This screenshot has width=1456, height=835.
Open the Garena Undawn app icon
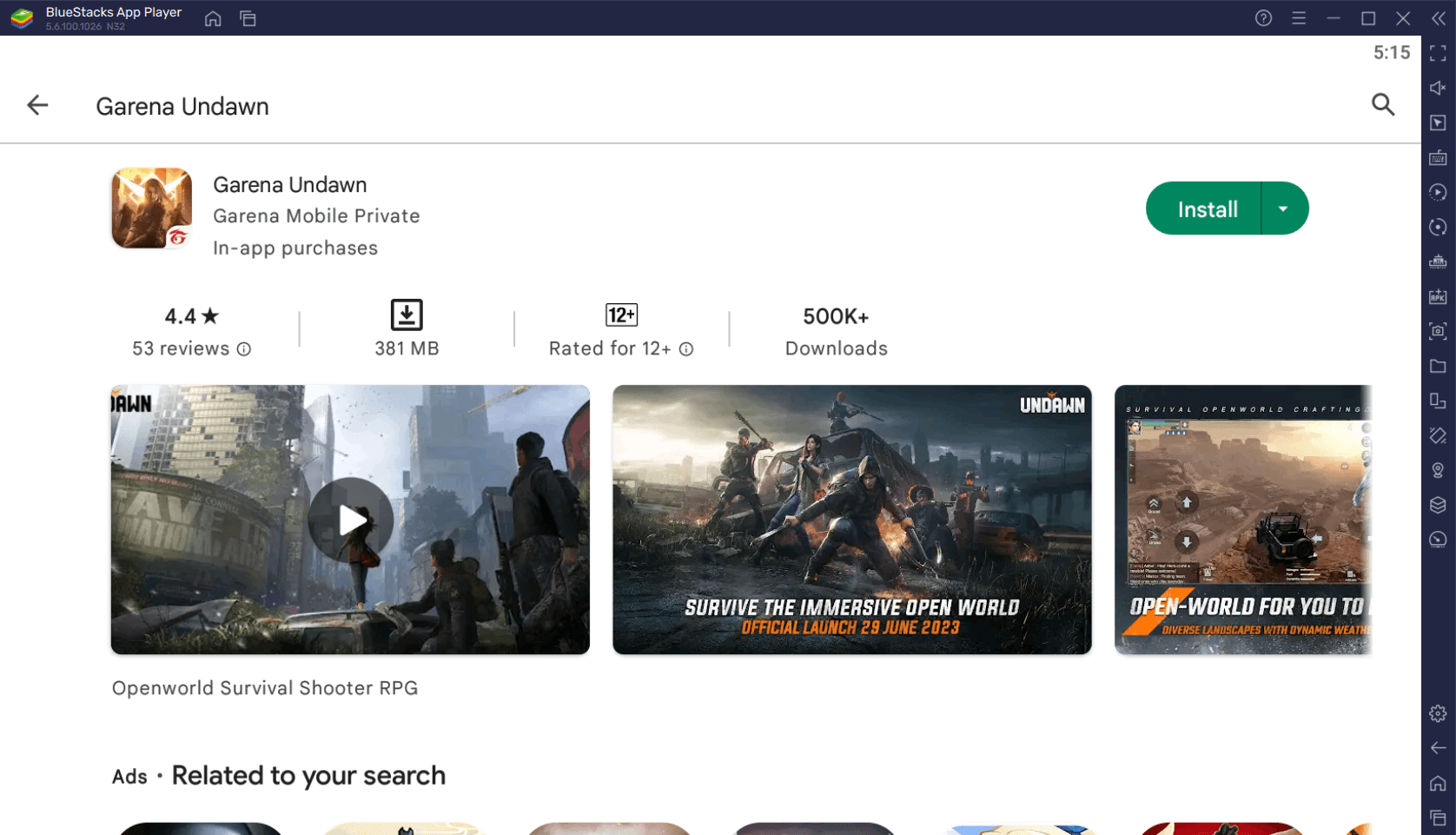point(152,209)
